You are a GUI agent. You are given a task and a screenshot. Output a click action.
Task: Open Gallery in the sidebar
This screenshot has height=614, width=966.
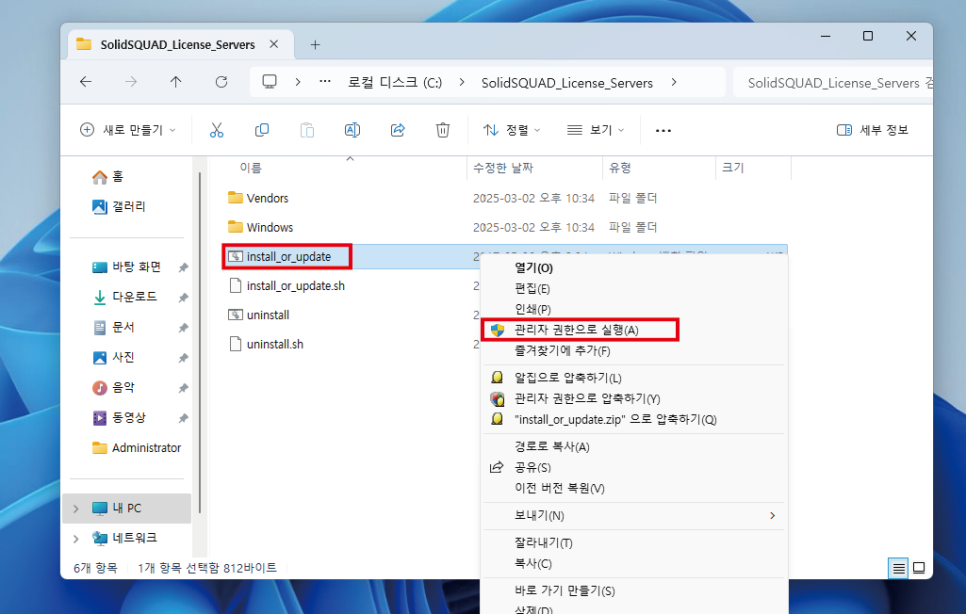tap(119, 207)
